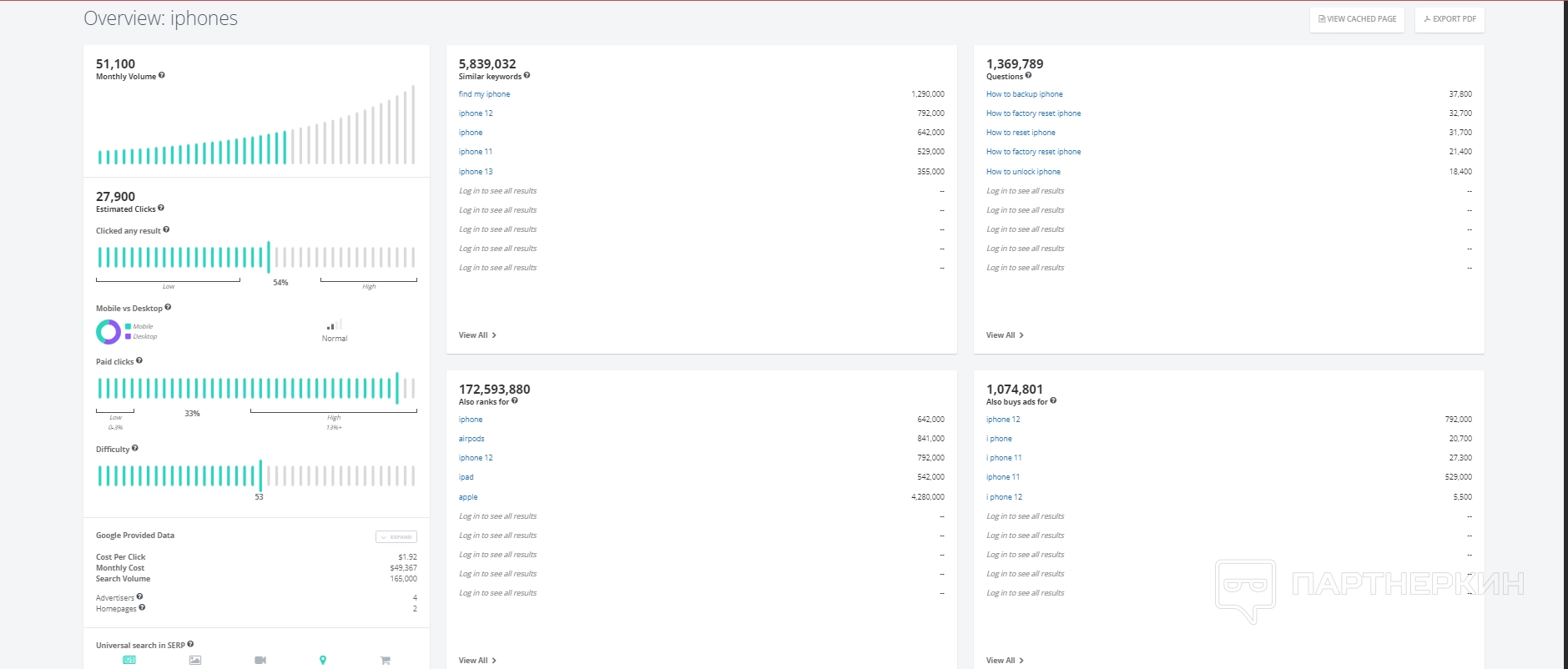Select the 1,369,789 questions count
Image resolution: width=1568 pixels, height=669 pixels.
1015,63
